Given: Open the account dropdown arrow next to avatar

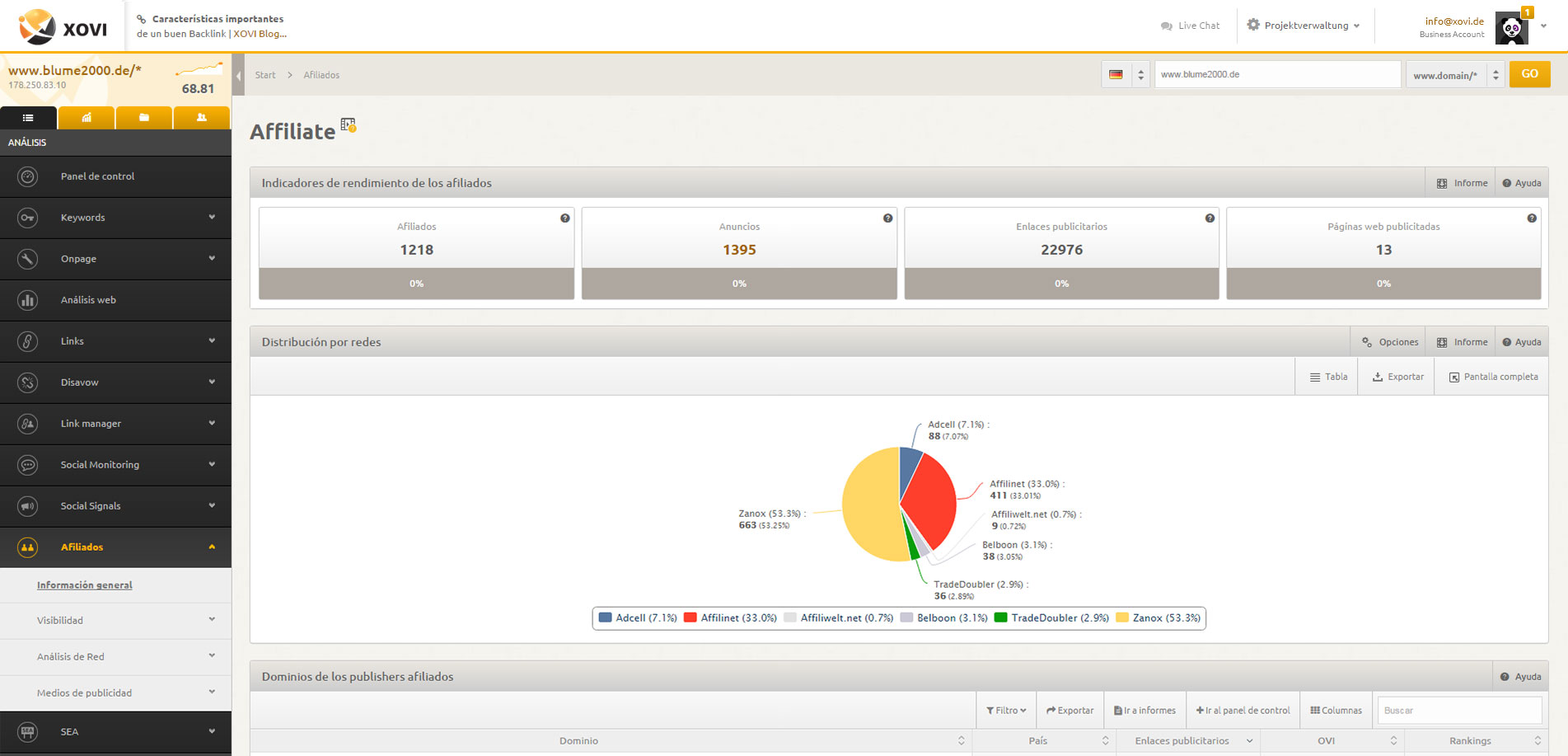Looking at the screenshot, I should point(1543,26).
